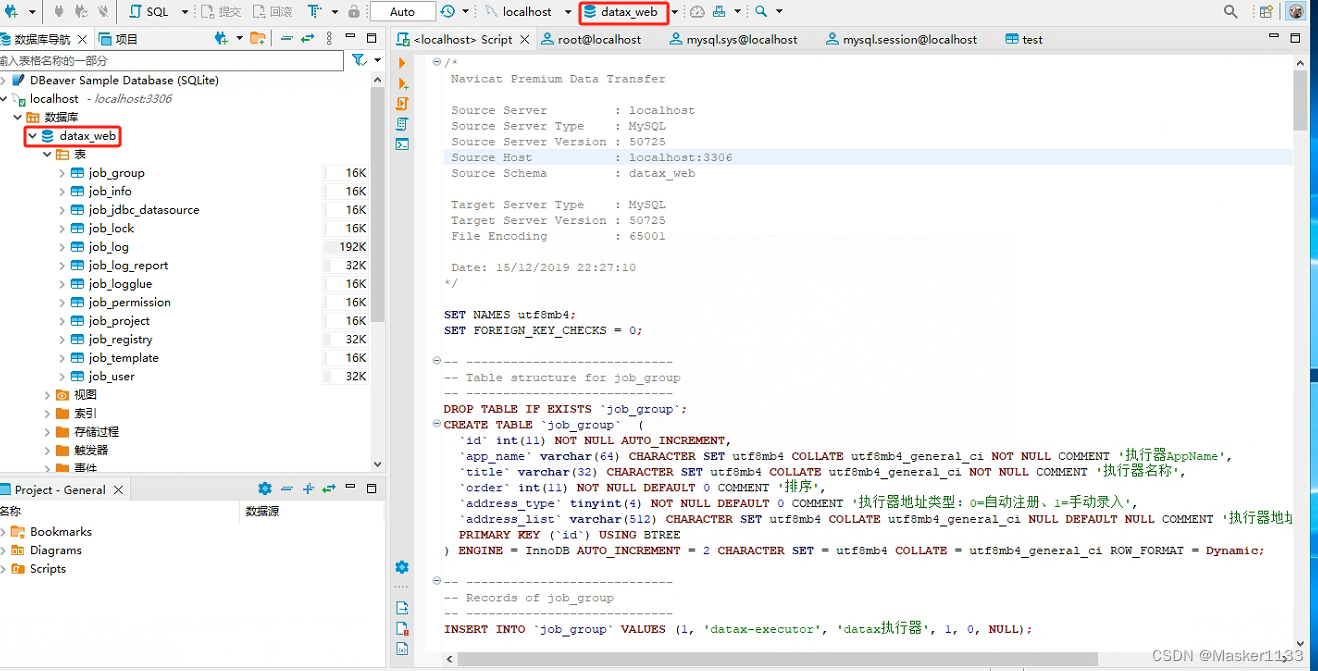
Task: Click explain execution plan icon in editor sidebar
Action: point(402,124)
